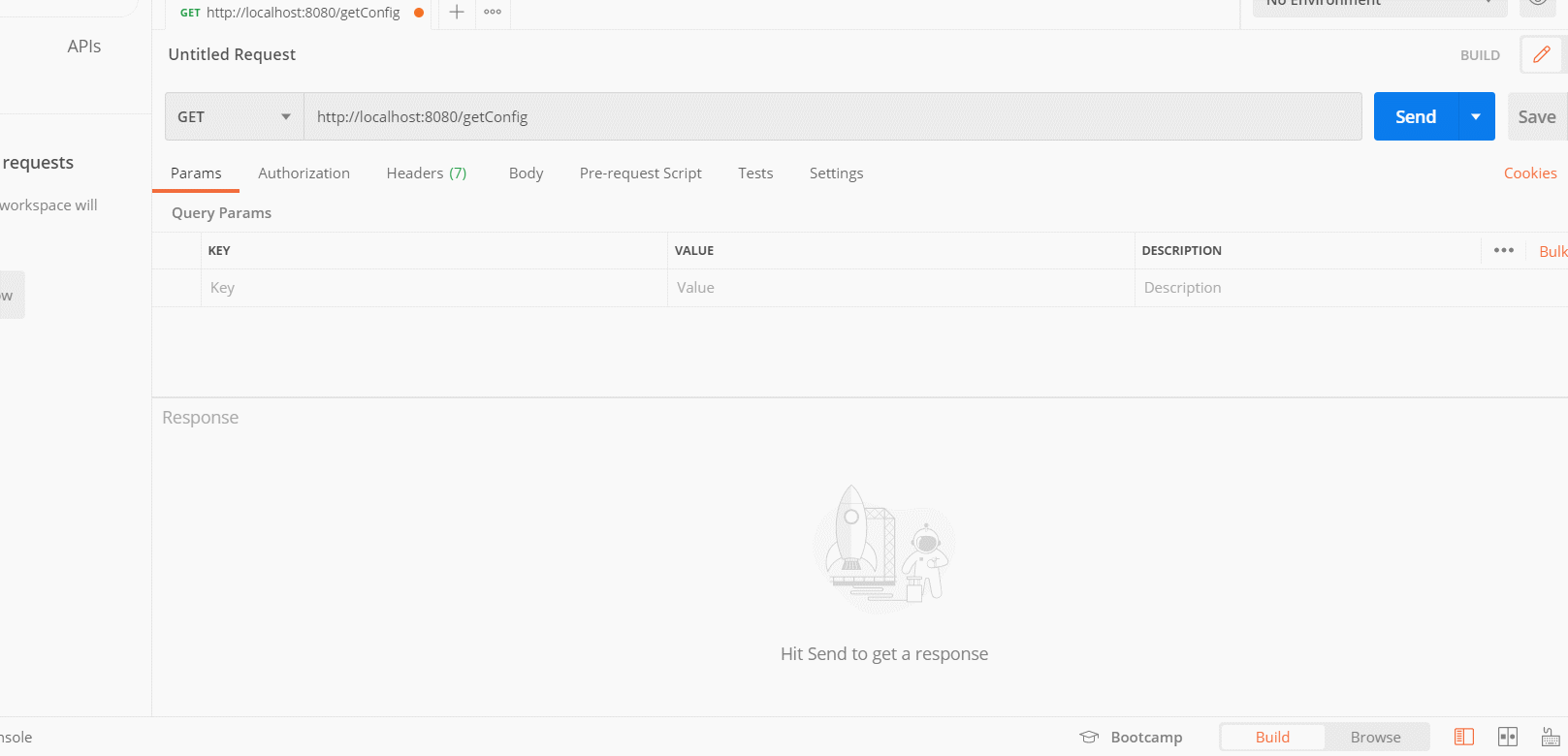Open the Pre-request Script tab

640,173
